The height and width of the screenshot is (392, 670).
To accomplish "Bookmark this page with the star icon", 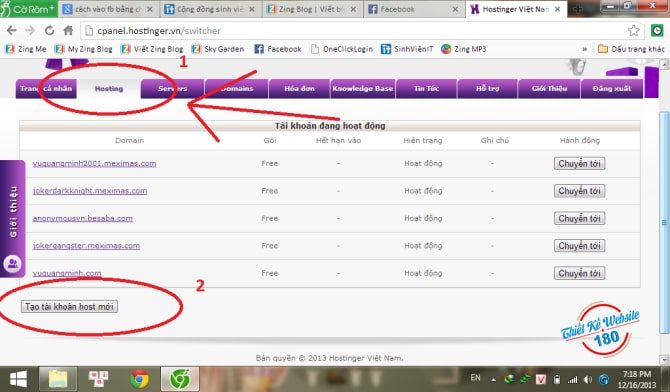I will (x=634, y=30).
